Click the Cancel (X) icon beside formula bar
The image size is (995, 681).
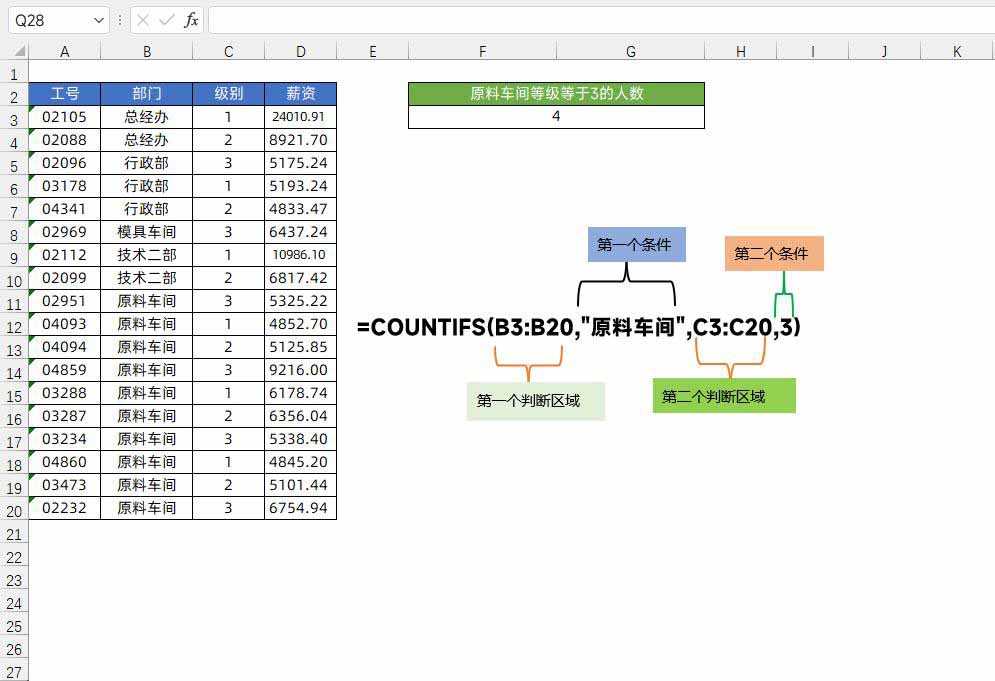(143, 19)
